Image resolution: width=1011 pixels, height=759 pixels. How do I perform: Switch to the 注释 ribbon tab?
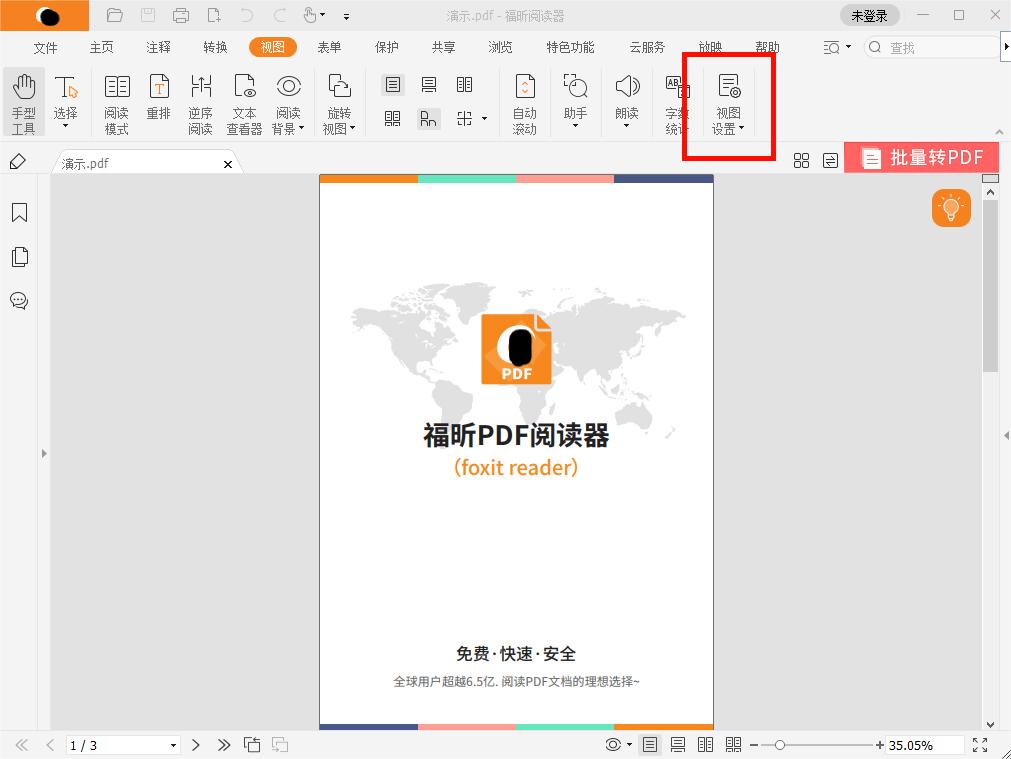157,46
